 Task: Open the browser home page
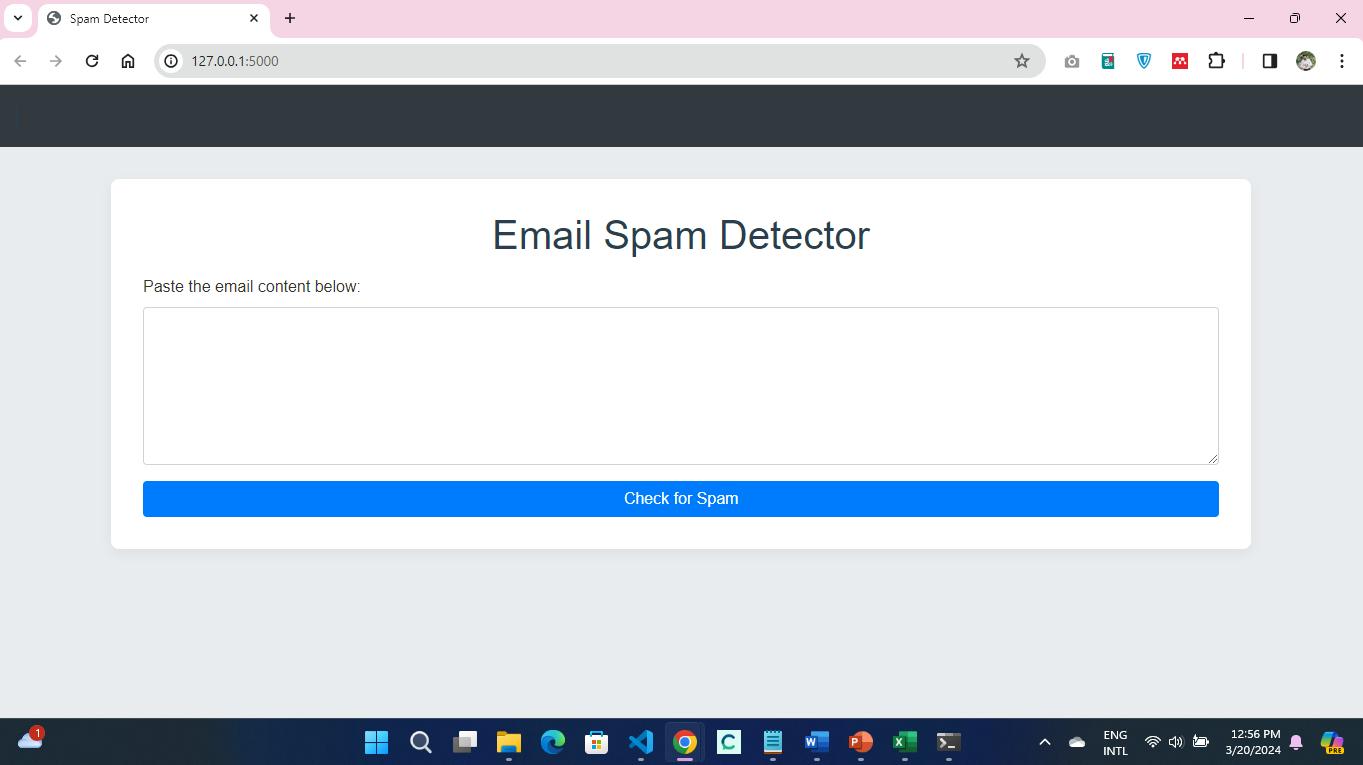[x=128, y=61]
